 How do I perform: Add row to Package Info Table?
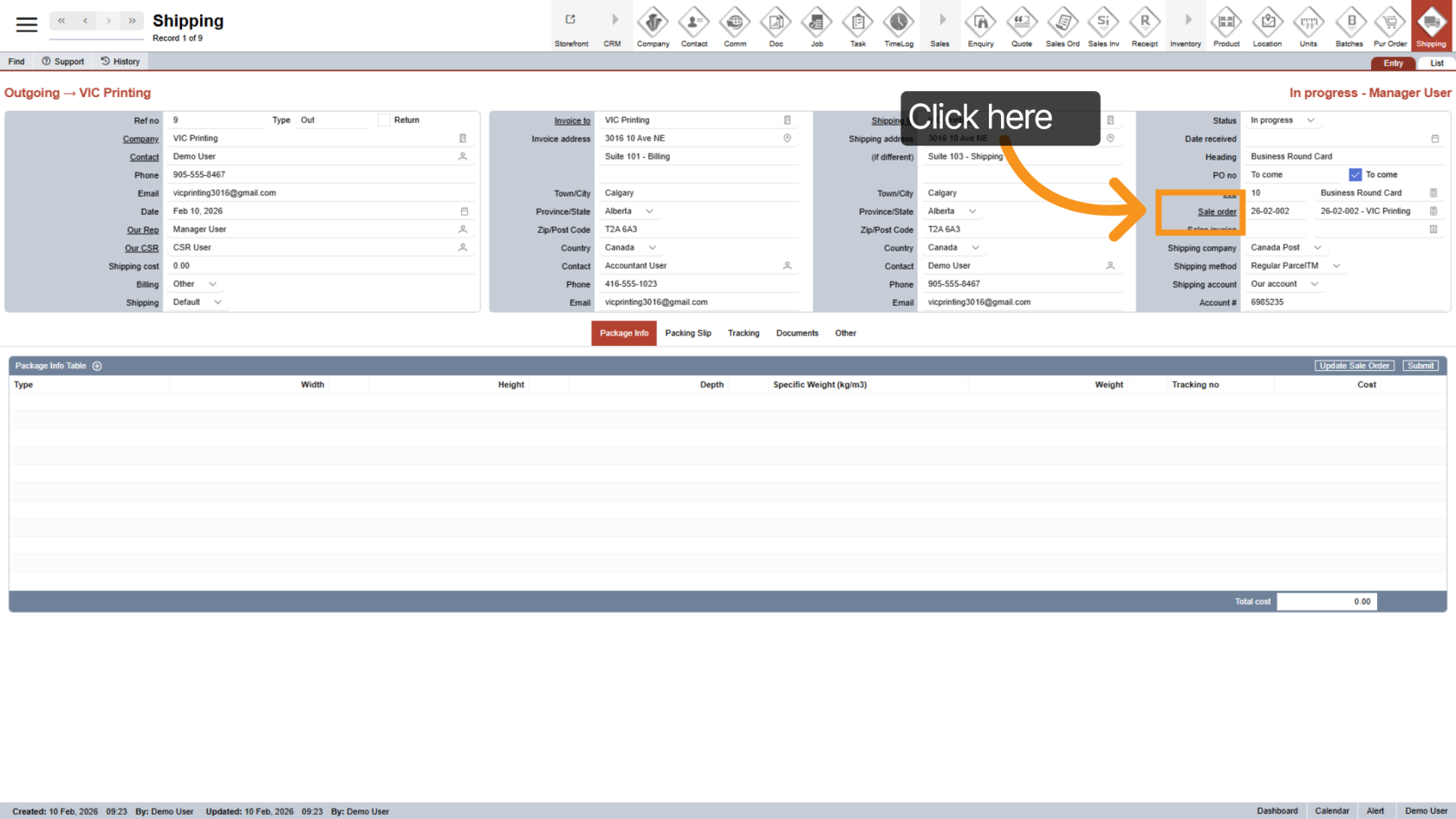point(97,366)
